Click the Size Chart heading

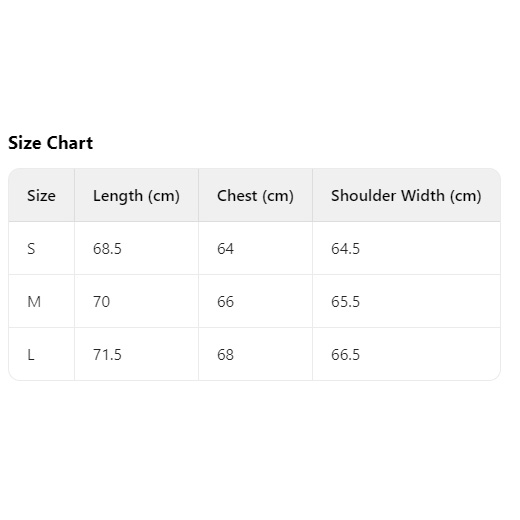[x=50, y=143]
